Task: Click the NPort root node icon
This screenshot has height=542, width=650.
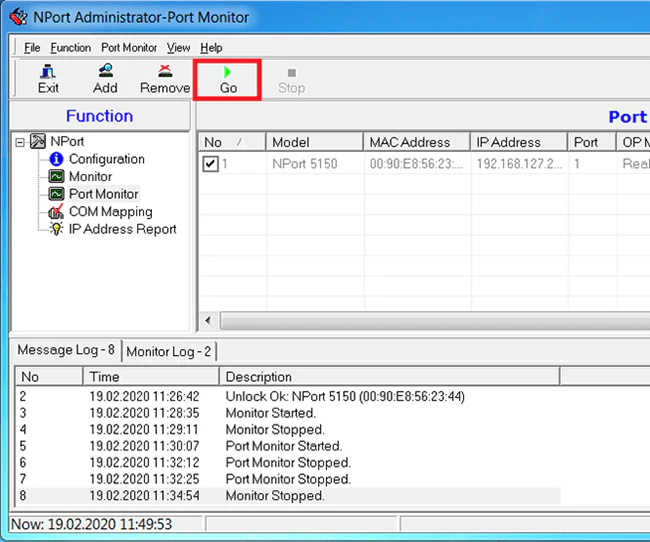Action: click(x=38, y=141)
